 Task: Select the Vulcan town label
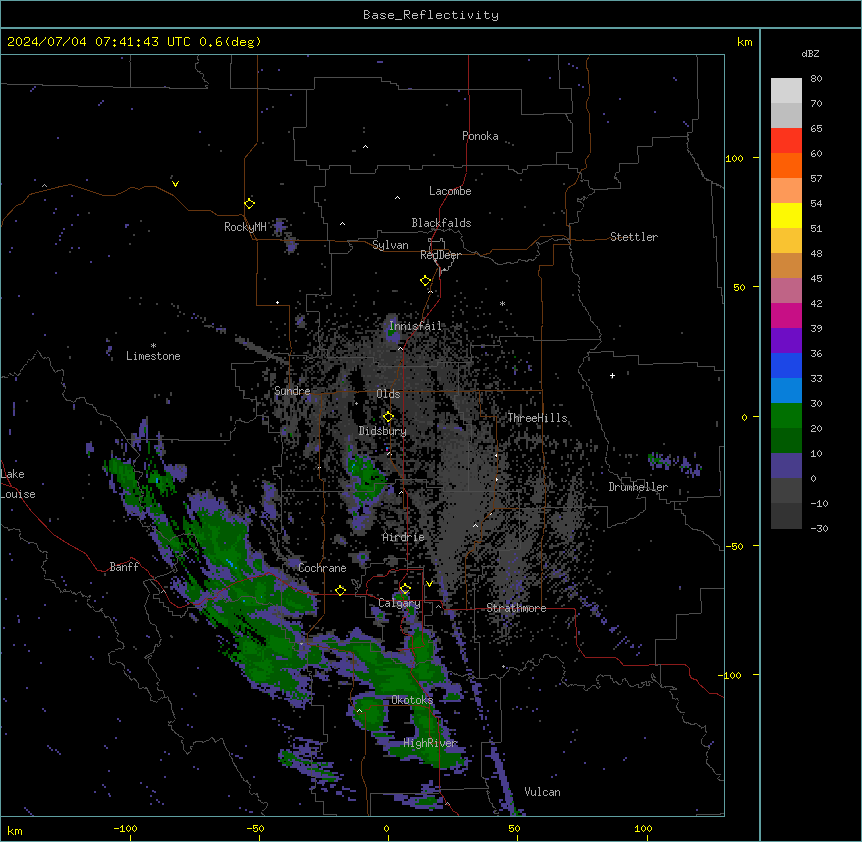point(542,792)
